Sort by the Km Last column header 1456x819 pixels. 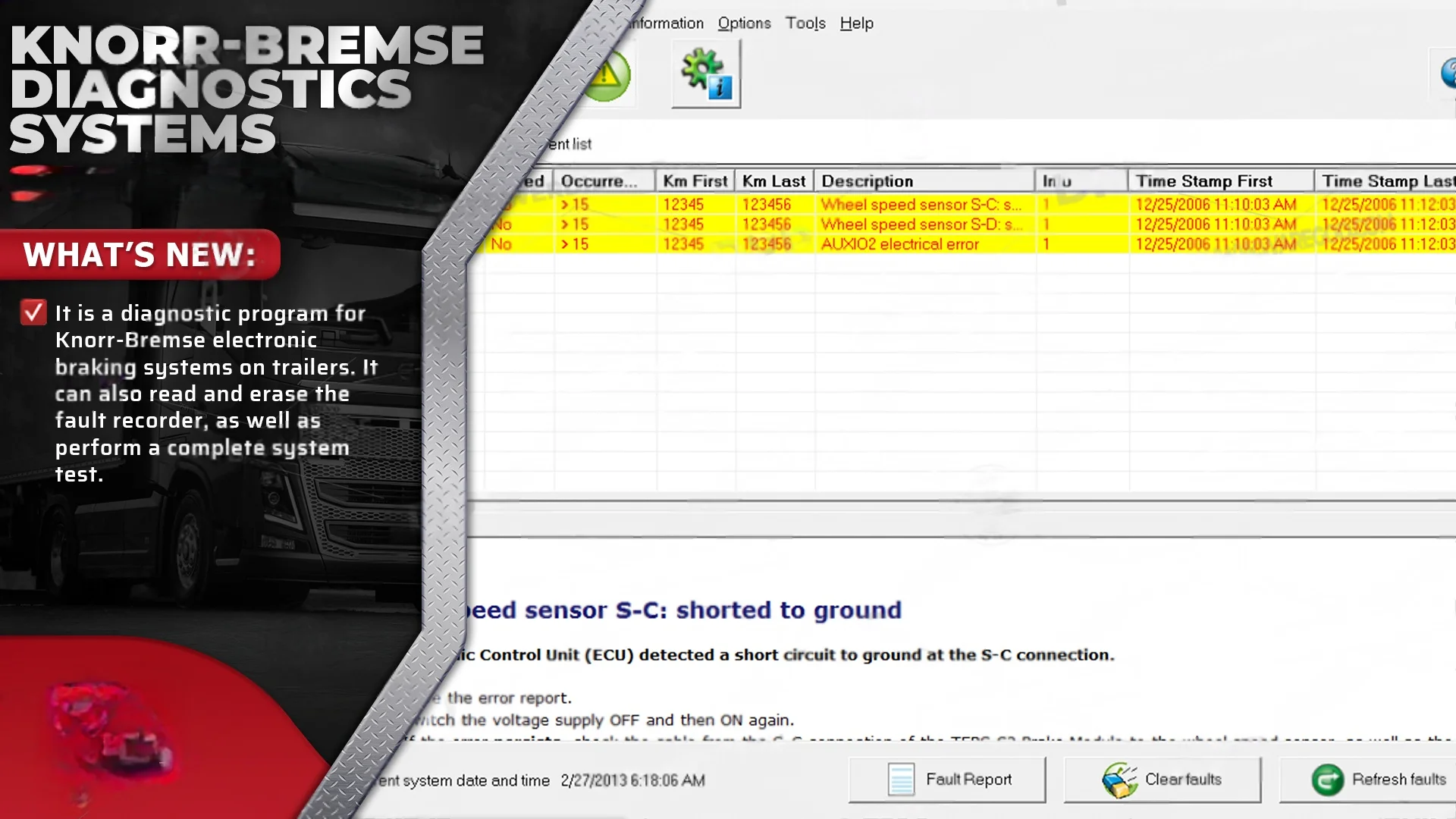[x=773, y=181]
